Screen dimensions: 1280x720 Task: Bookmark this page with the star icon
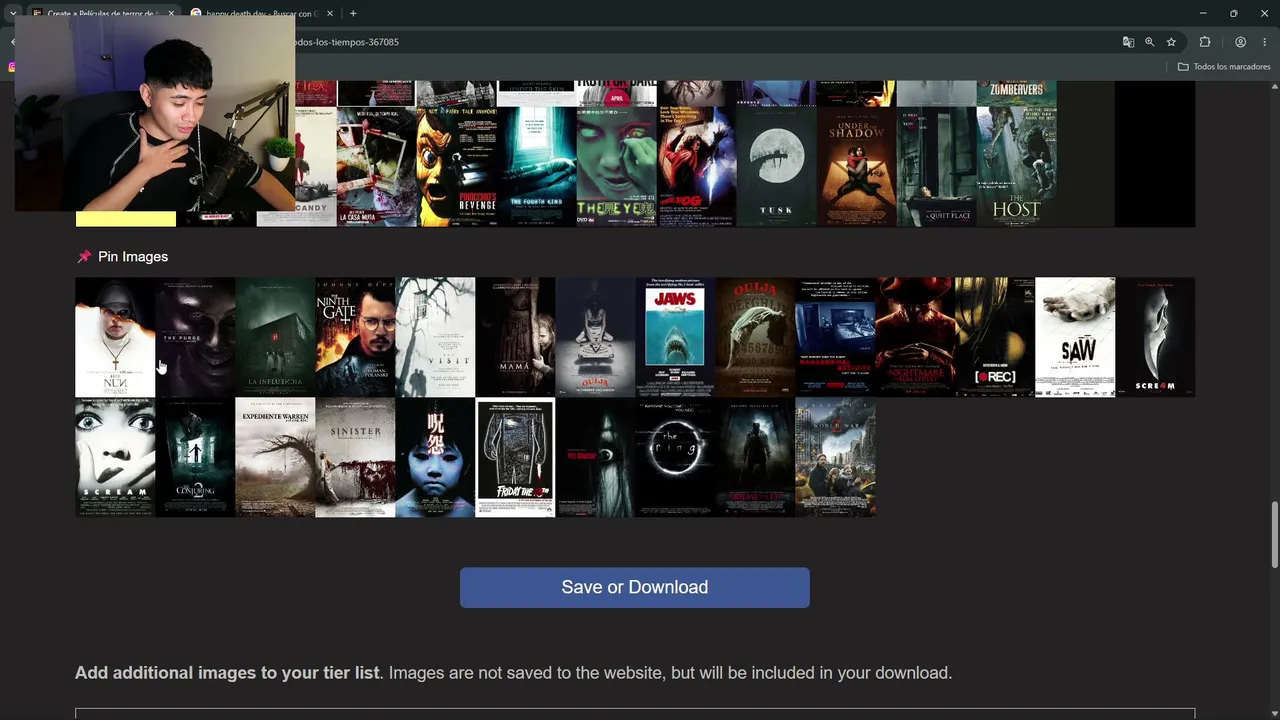(1171, 42)
